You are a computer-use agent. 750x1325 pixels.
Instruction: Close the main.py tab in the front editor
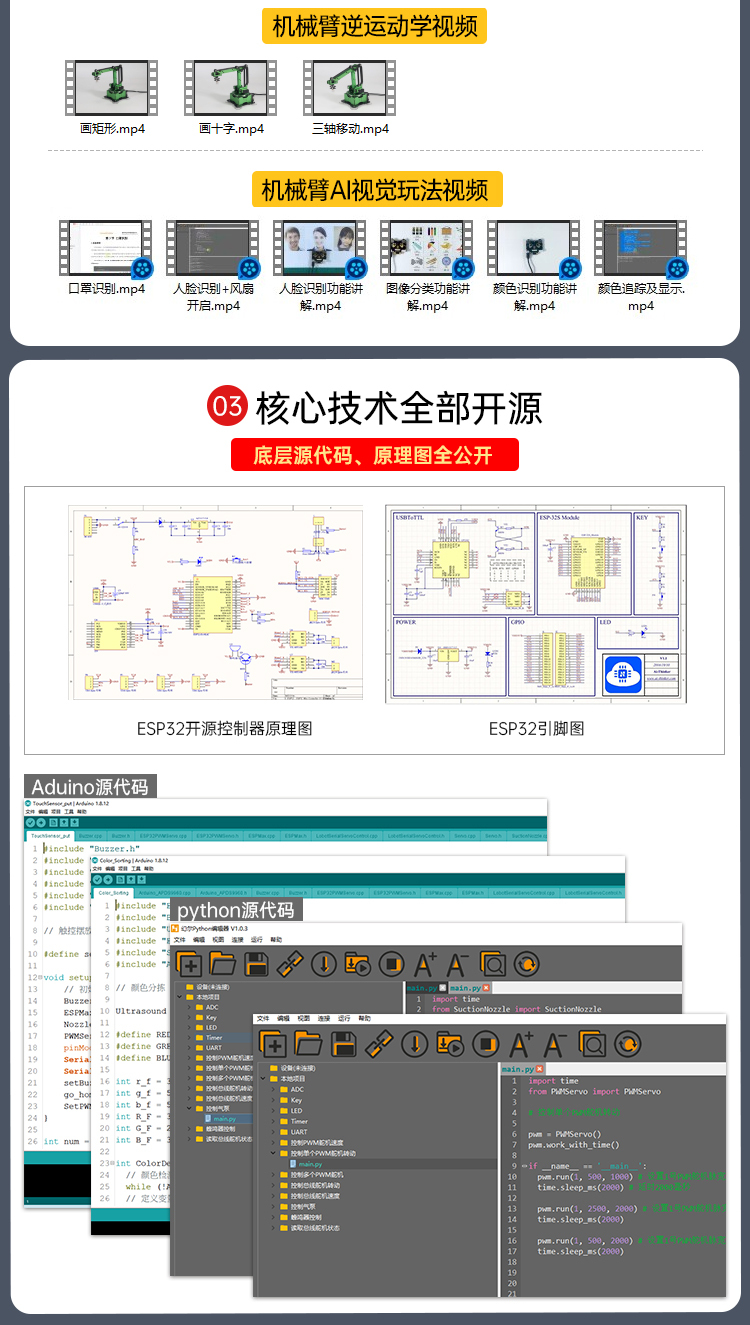(x=540, y=1069)
